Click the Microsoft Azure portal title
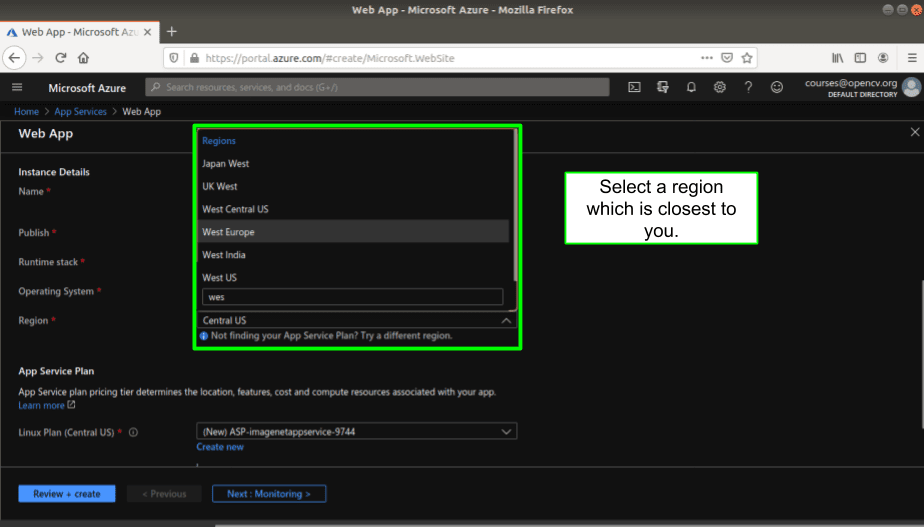The height and width of the screenshot is (527, 924). coord(87,88)
